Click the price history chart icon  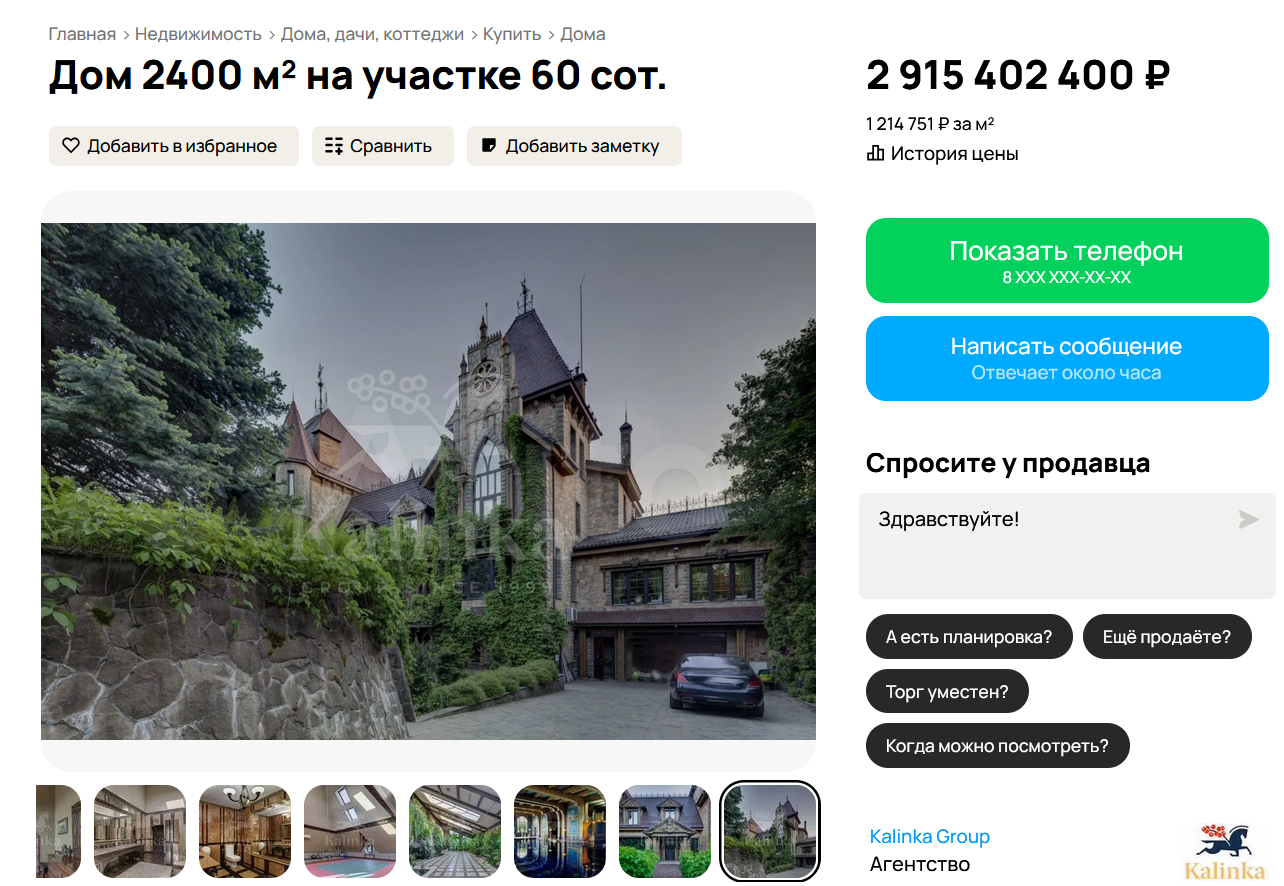tap(875, 154)
